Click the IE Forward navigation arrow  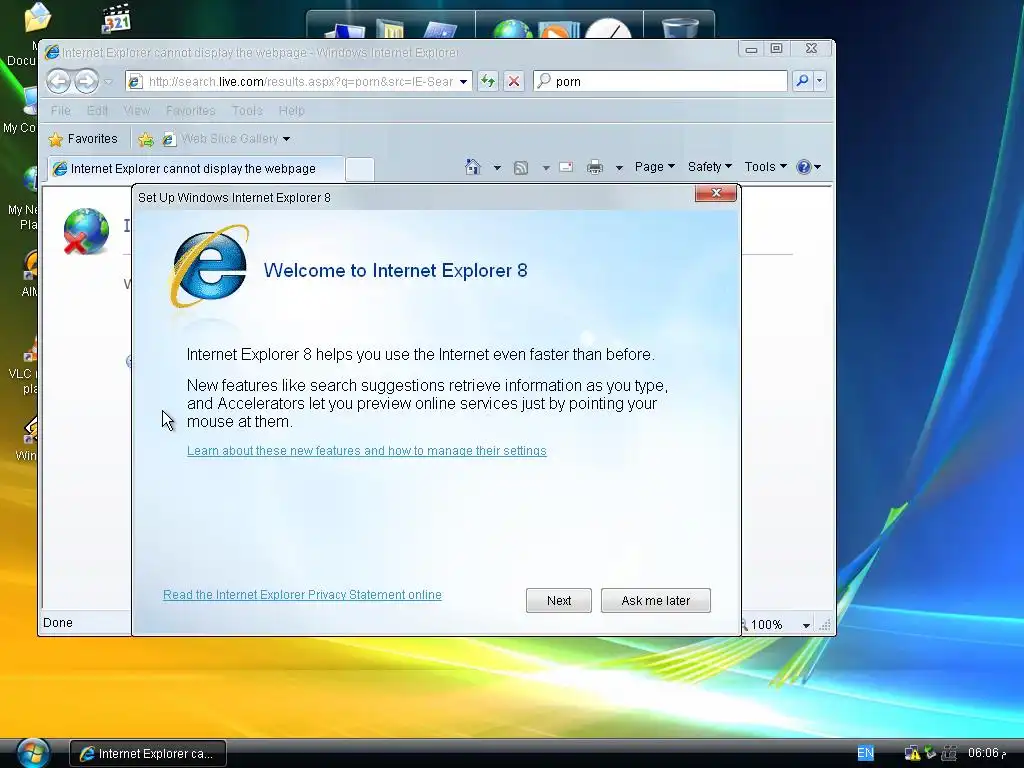coord(86,82)
